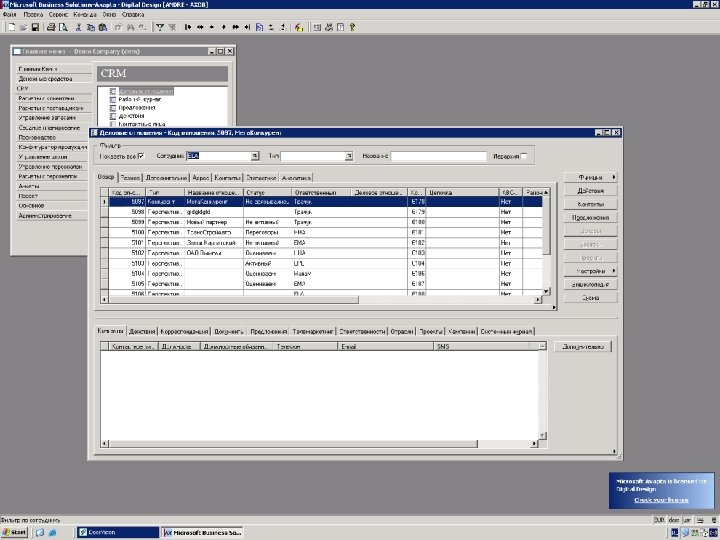Expand the Функции menu button
Image resolution: width=720 pixels, height=540 pixels.
tap(591, 177)
